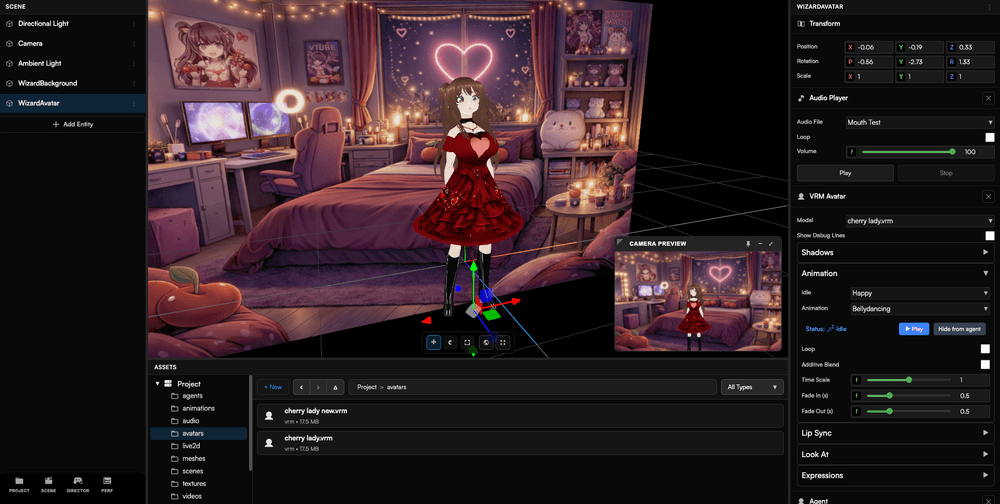Click the Position X input field
The height and width of the screenshot is (504, 1000).
(869, 47)
